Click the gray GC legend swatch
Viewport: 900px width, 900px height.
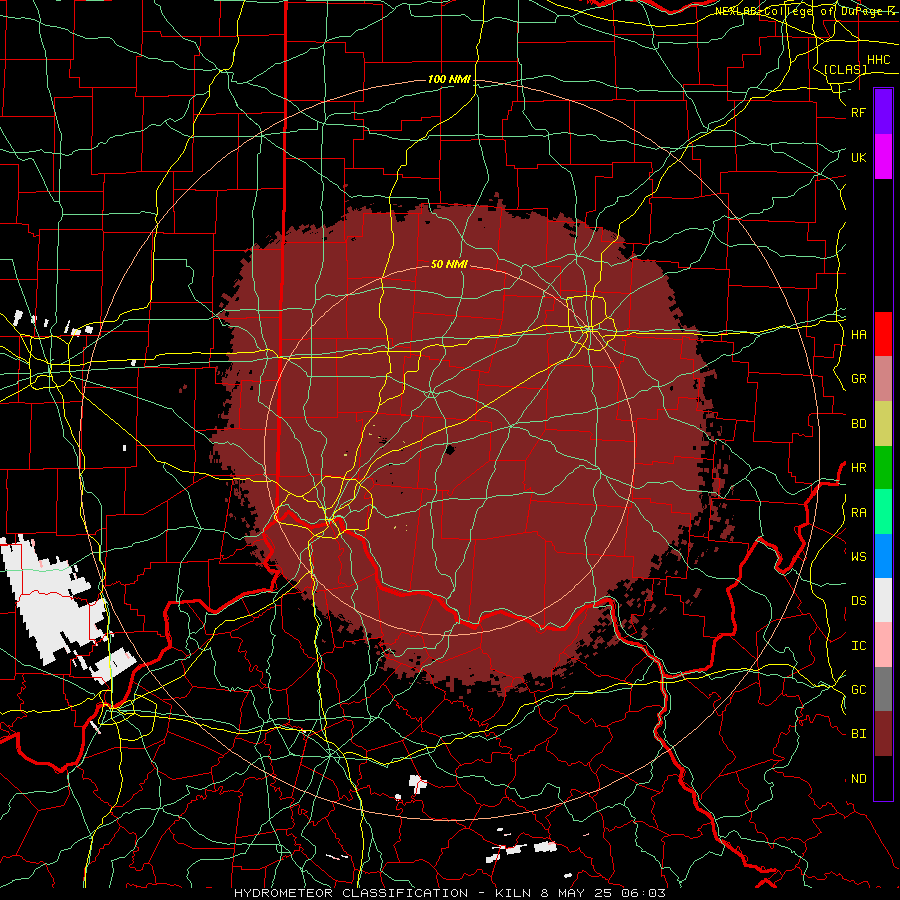883,689
